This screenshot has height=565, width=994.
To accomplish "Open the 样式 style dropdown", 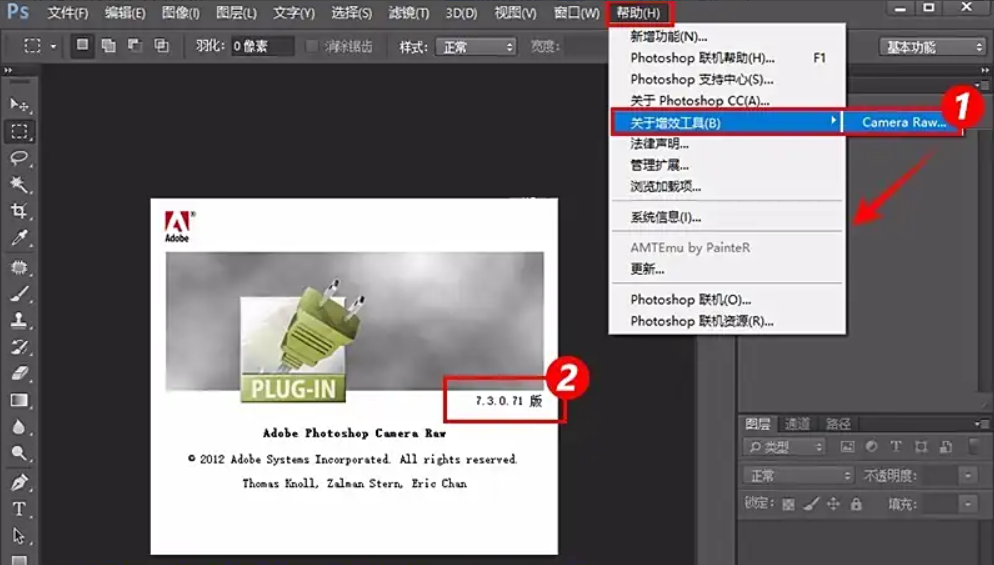I will click(x=478, y=47).
